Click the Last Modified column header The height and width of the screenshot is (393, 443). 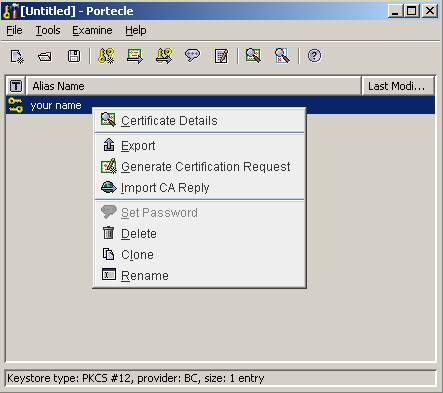pyautogui.click(x=398, y=86)
